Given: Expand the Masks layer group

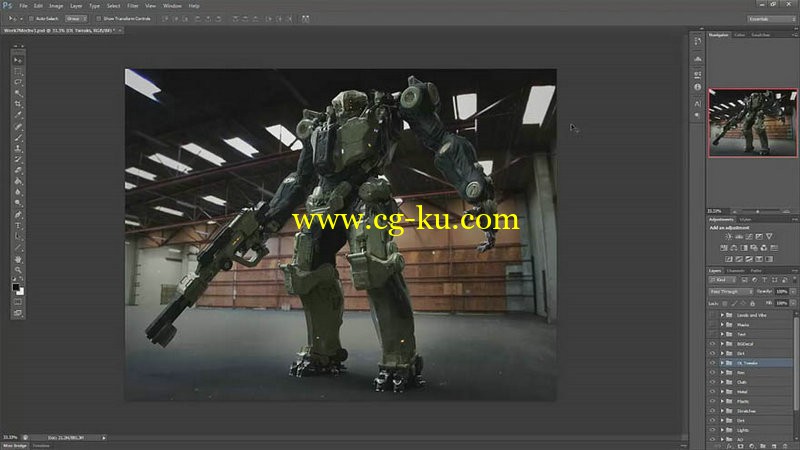Looking at the screenshot, I should (722, 324).
